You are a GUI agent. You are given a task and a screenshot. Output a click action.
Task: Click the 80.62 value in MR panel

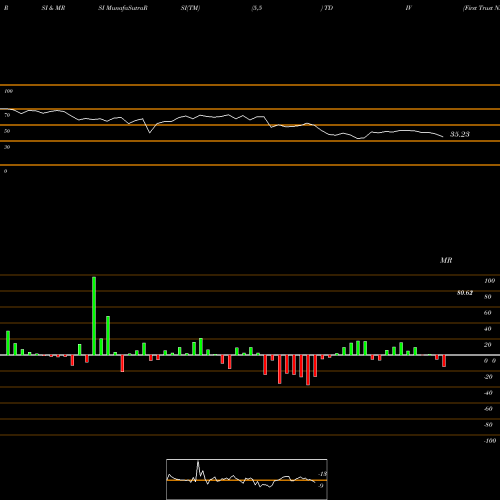[x=465, y=293]
